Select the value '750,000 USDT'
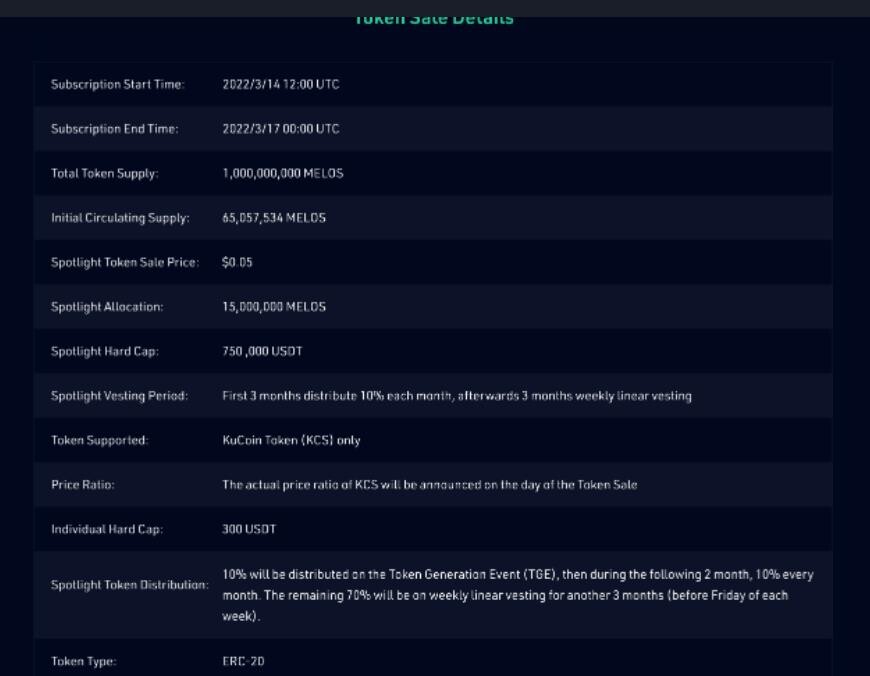Viewport: 870px width, 676px height. pos(262,351)
